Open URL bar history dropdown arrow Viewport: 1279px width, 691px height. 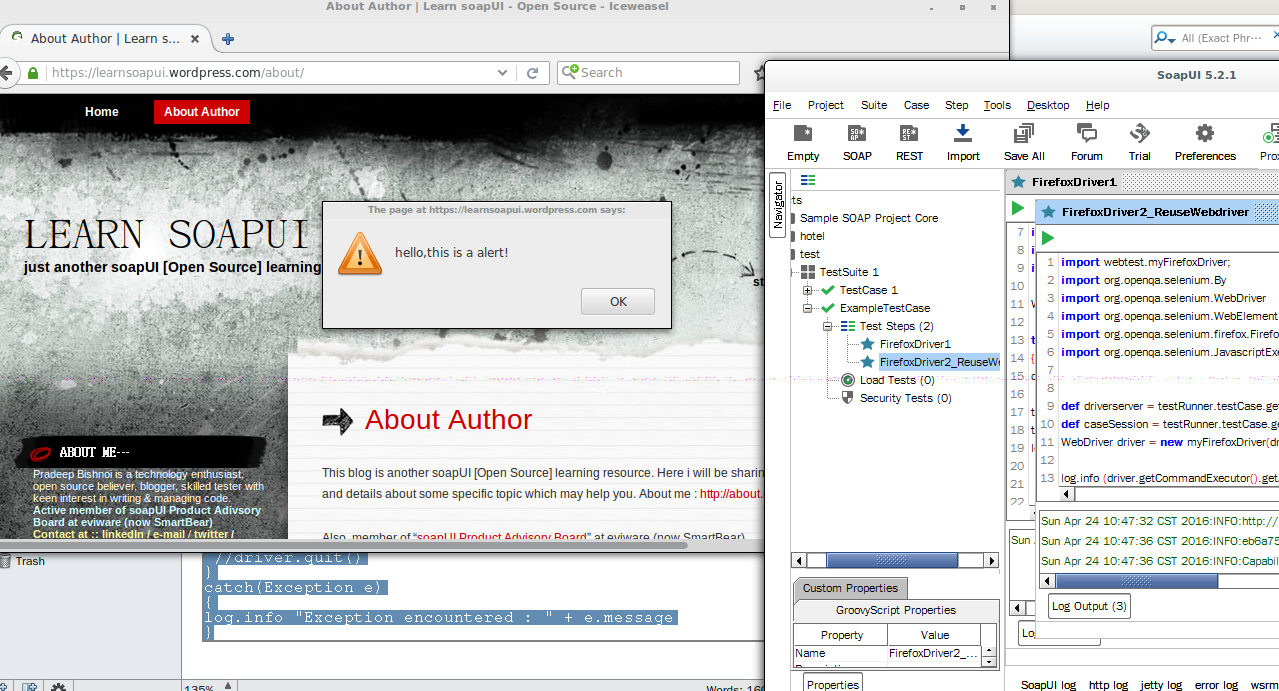coord(502,73)
